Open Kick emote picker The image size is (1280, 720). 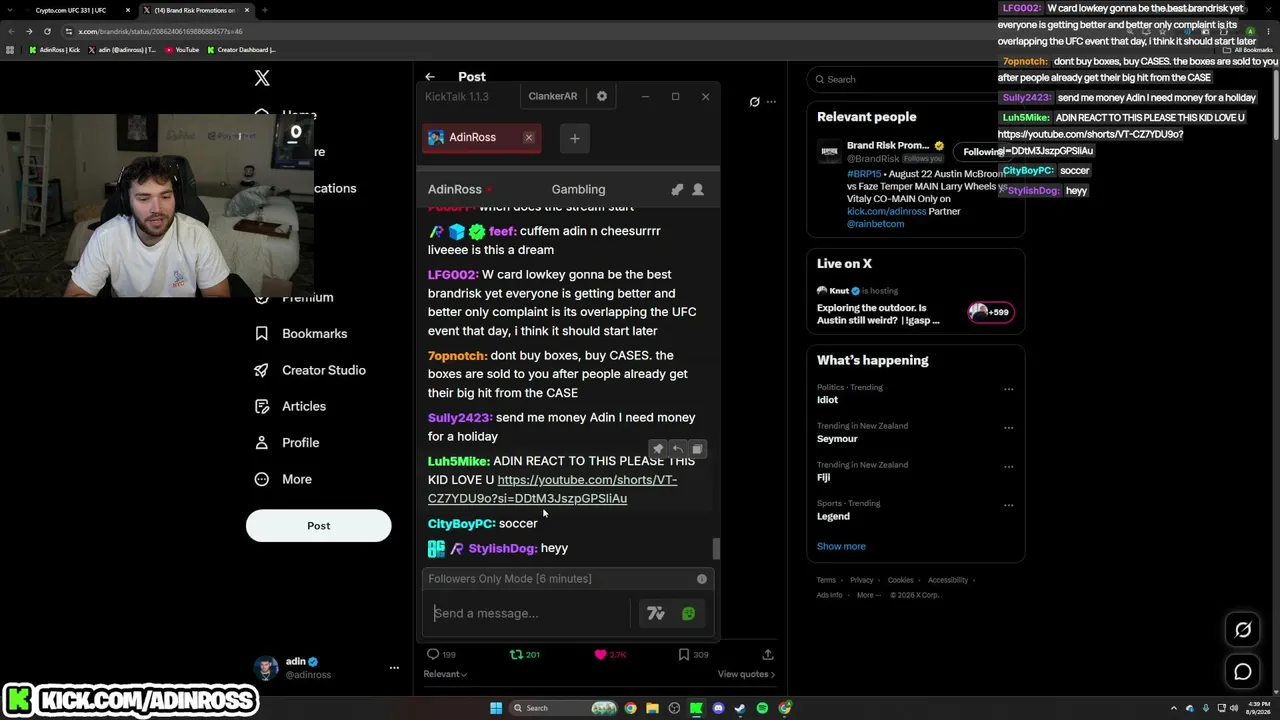click(x=688, y=613)
